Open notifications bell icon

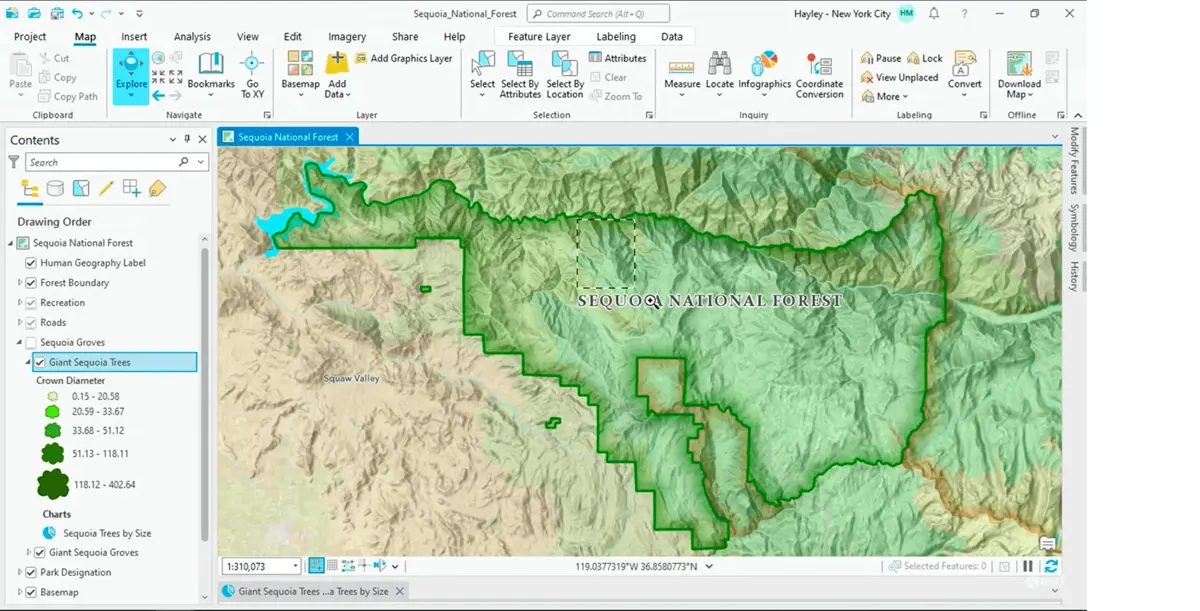(x=934, y=13)
